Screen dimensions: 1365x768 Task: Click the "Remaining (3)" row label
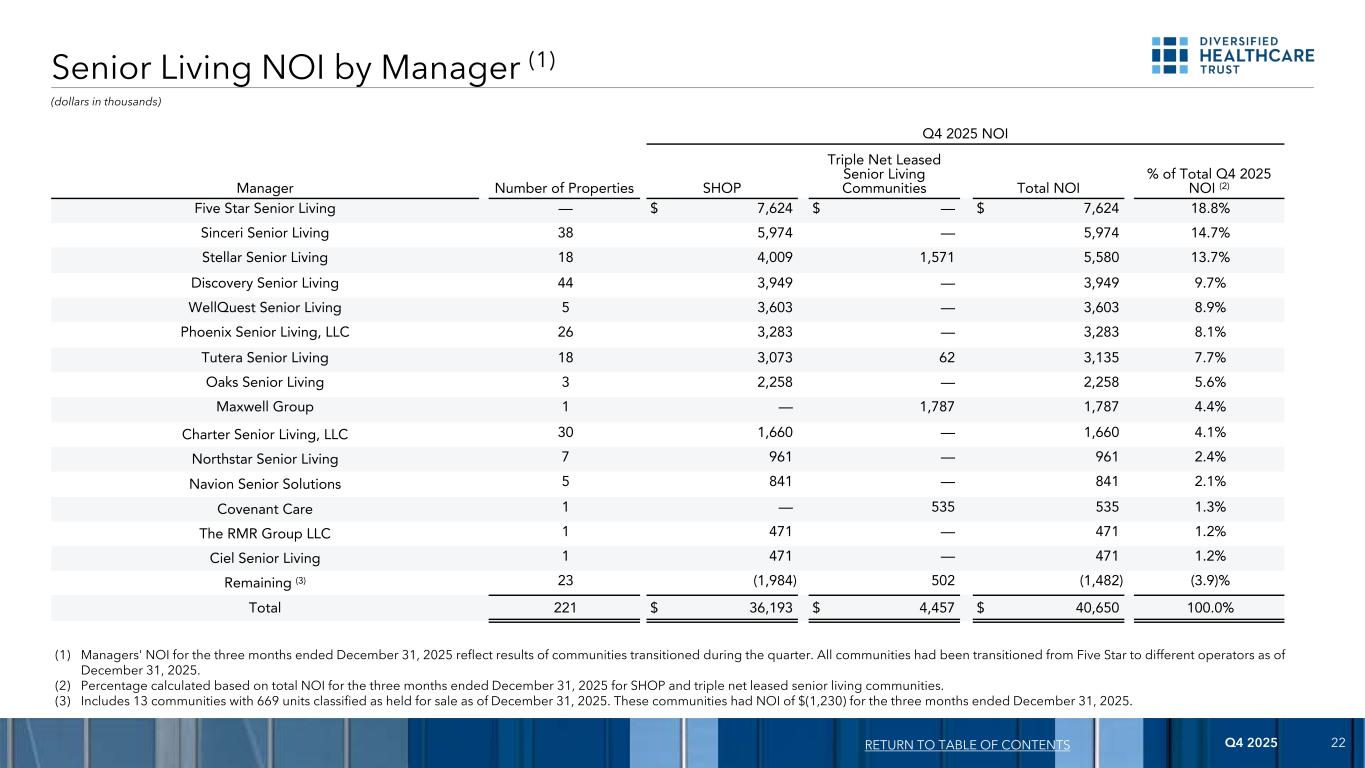click(x=265, y=583)
